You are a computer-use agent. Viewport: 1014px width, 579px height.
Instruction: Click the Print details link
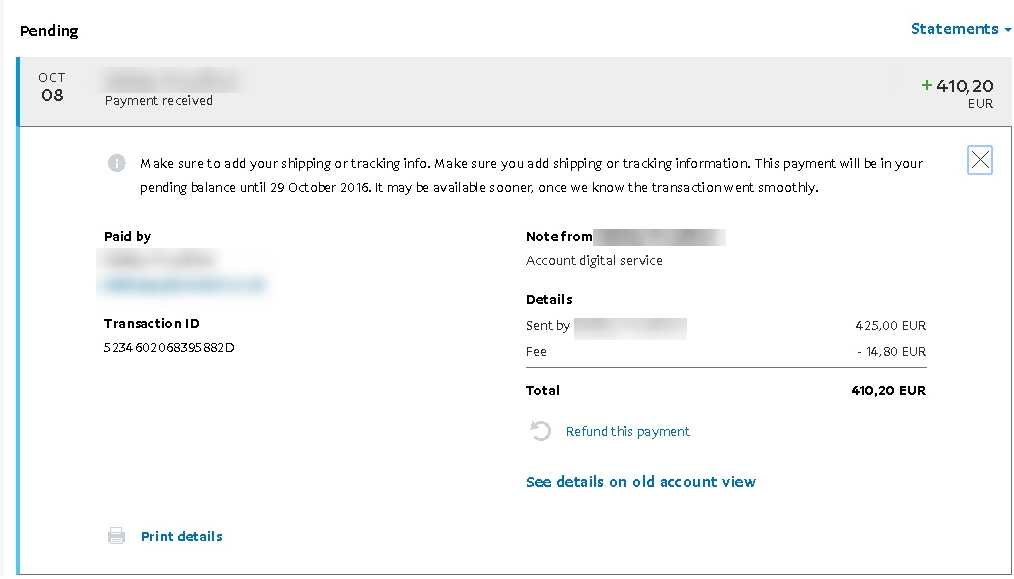[x=182, y=536]
